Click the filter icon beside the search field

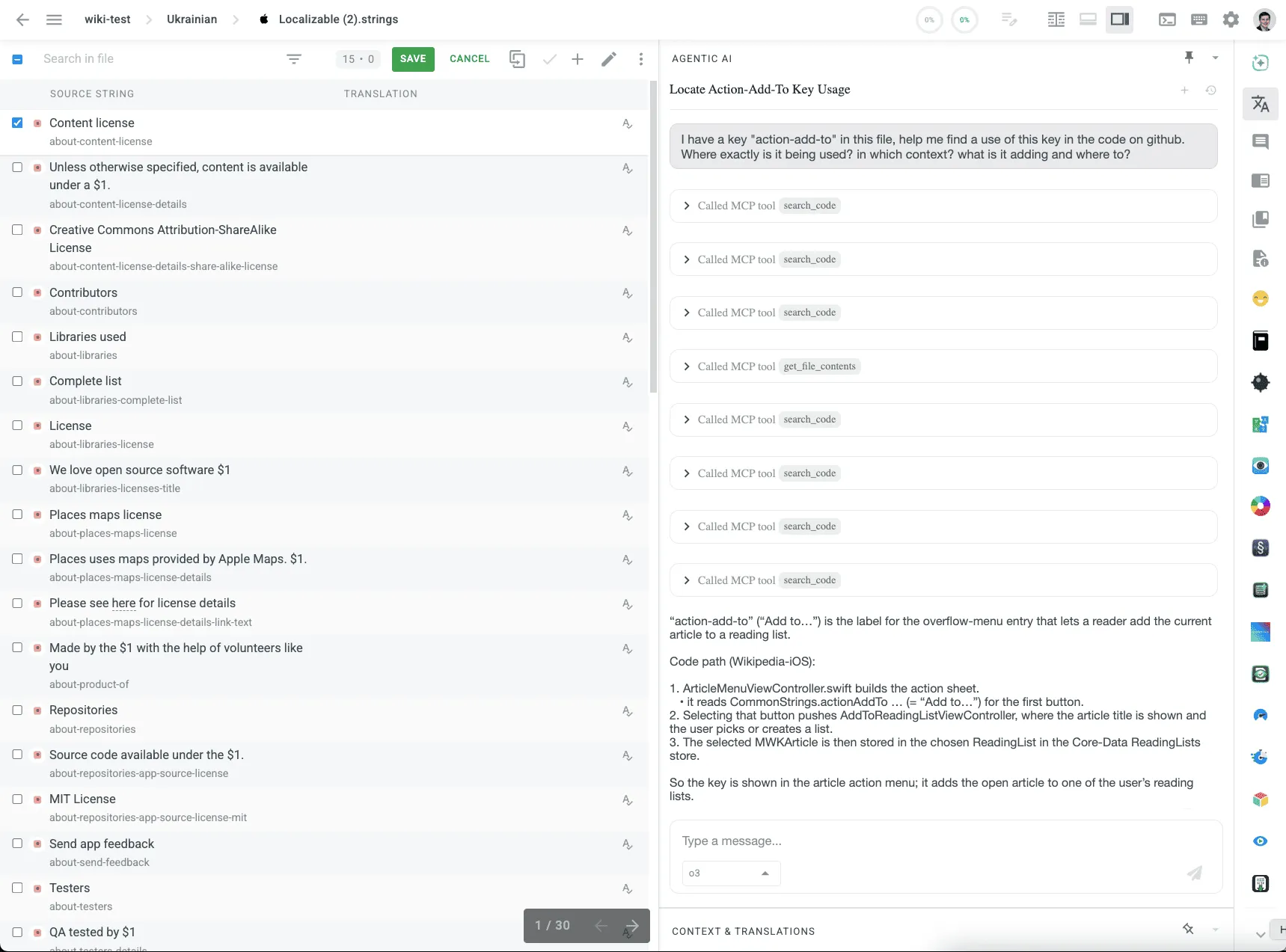coord(294,59)
